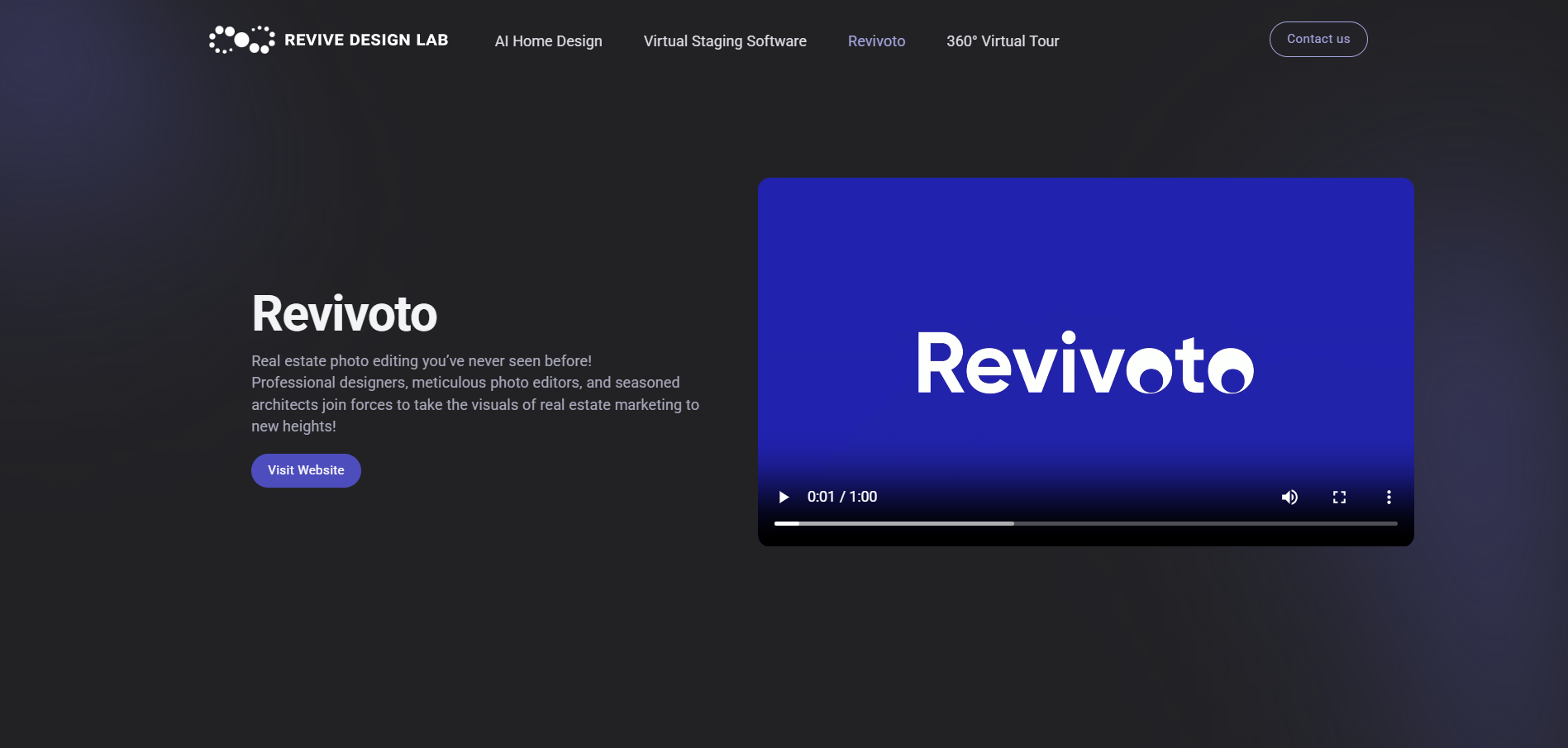Enter fullscreen mode for the video

coord(1339,497)
